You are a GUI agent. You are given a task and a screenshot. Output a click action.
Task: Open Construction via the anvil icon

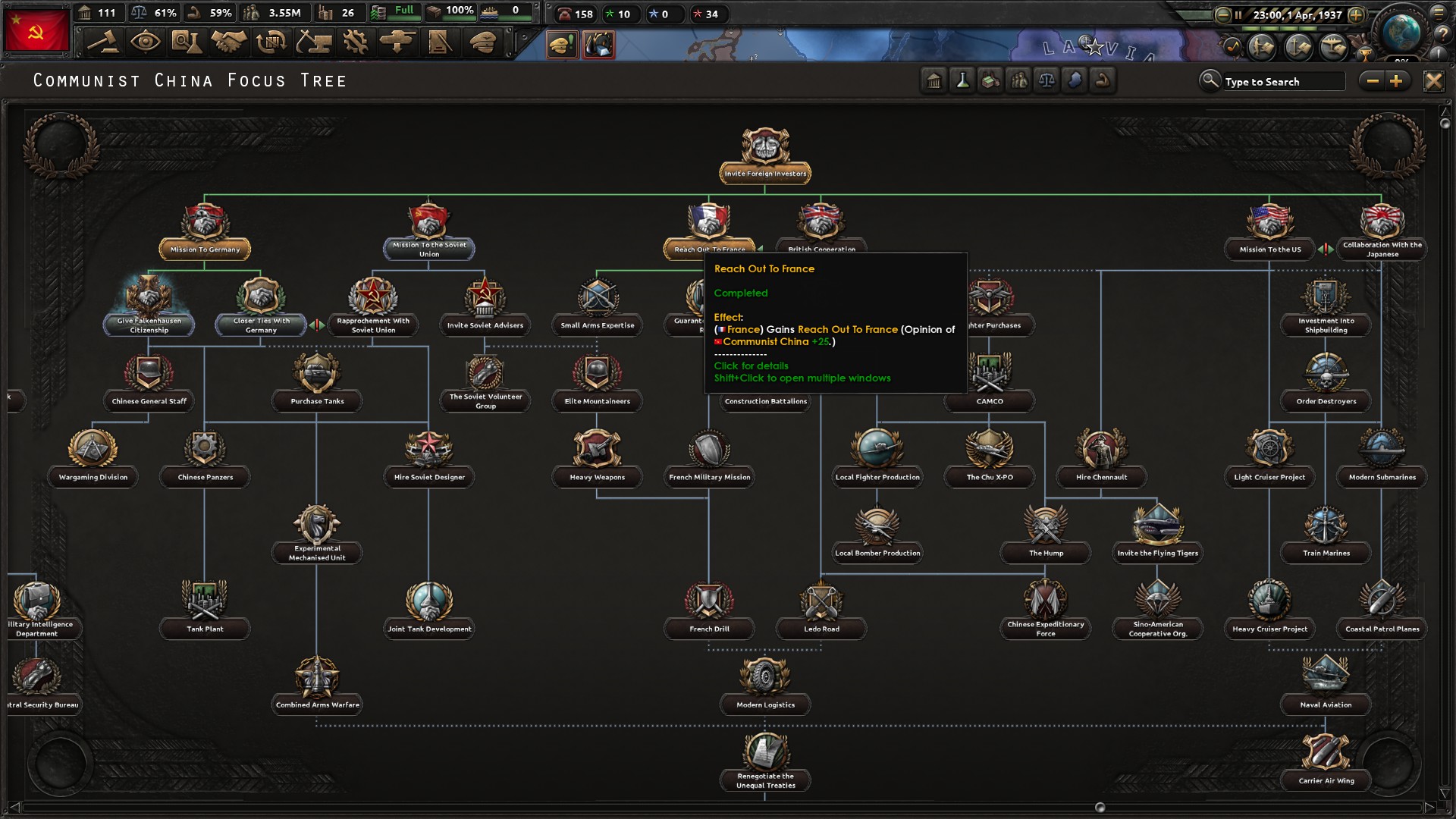pyautogui.click(x=314, y=43)
